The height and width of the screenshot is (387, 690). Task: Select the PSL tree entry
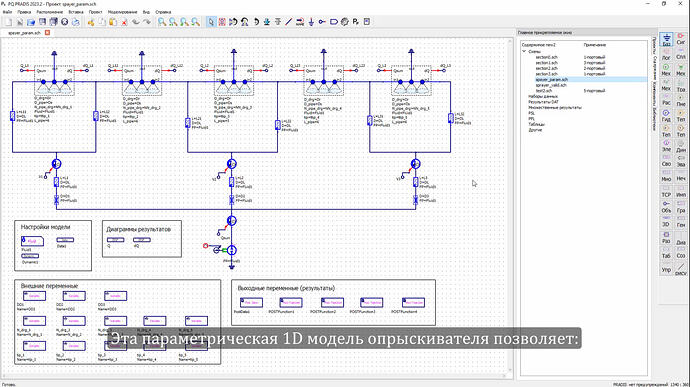tap(532, 113)
